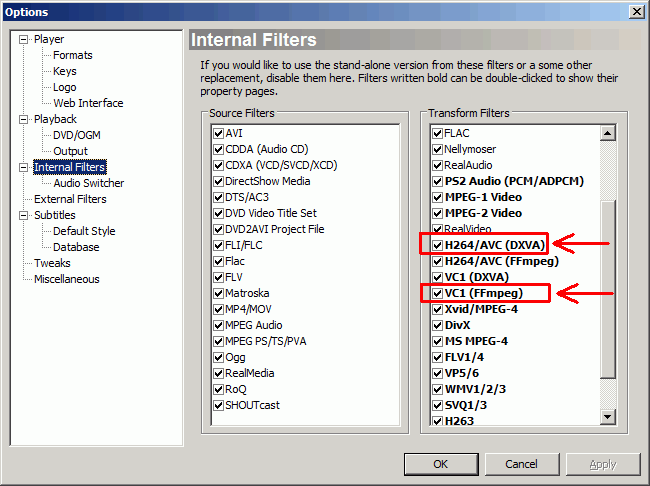Toggle the MPEG-2 Video filter
650x486 pixels.
(437, 214)
